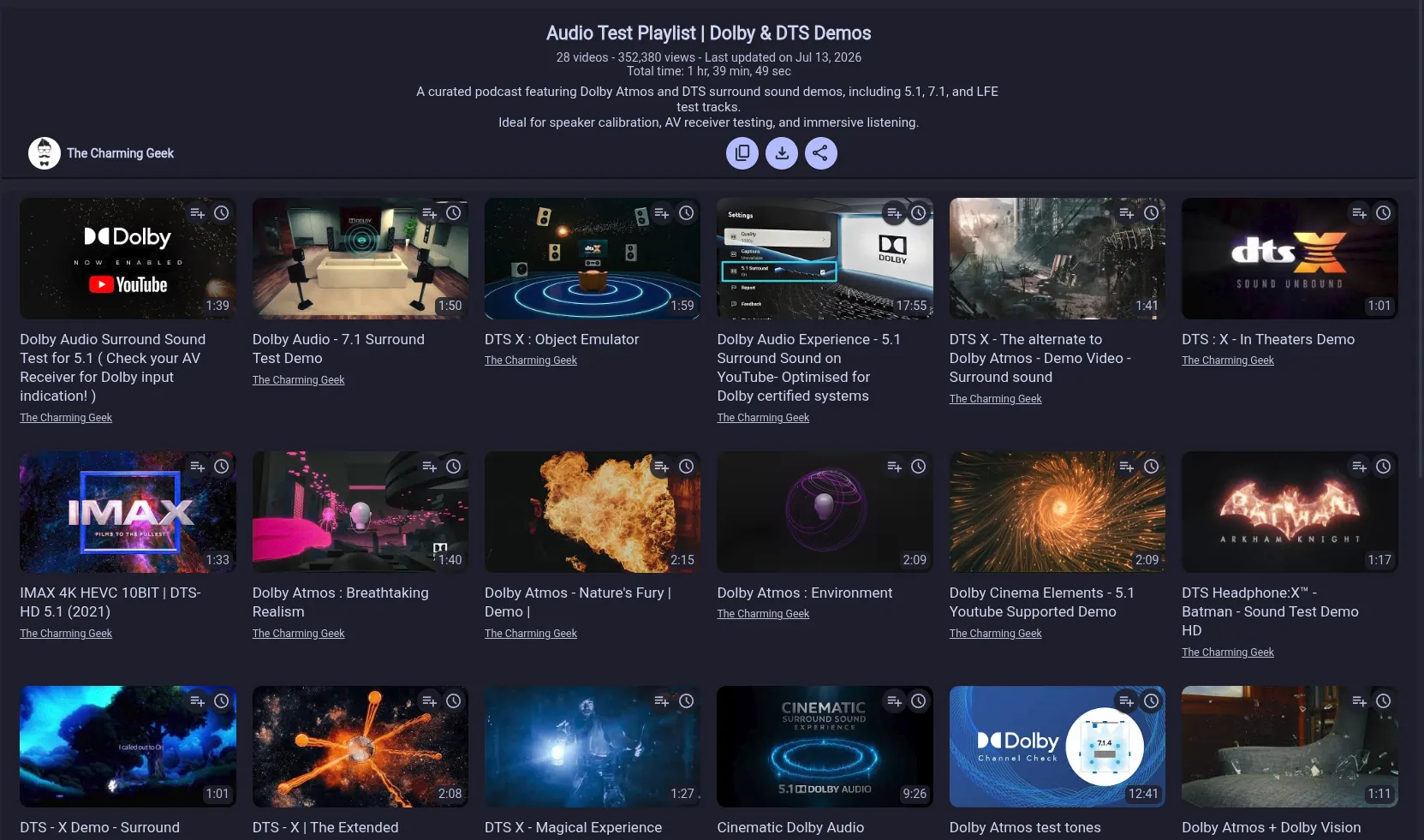1424x840 pixels.
Task: Play the Arkham Knight Batman thumbnail
Action: [x=1290, y=512]
